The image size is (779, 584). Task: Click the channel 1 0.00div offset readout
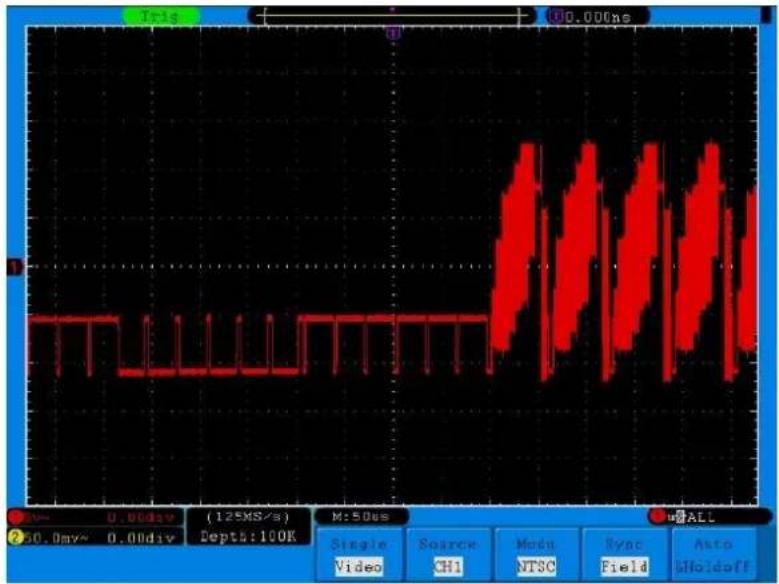(141, 518)
